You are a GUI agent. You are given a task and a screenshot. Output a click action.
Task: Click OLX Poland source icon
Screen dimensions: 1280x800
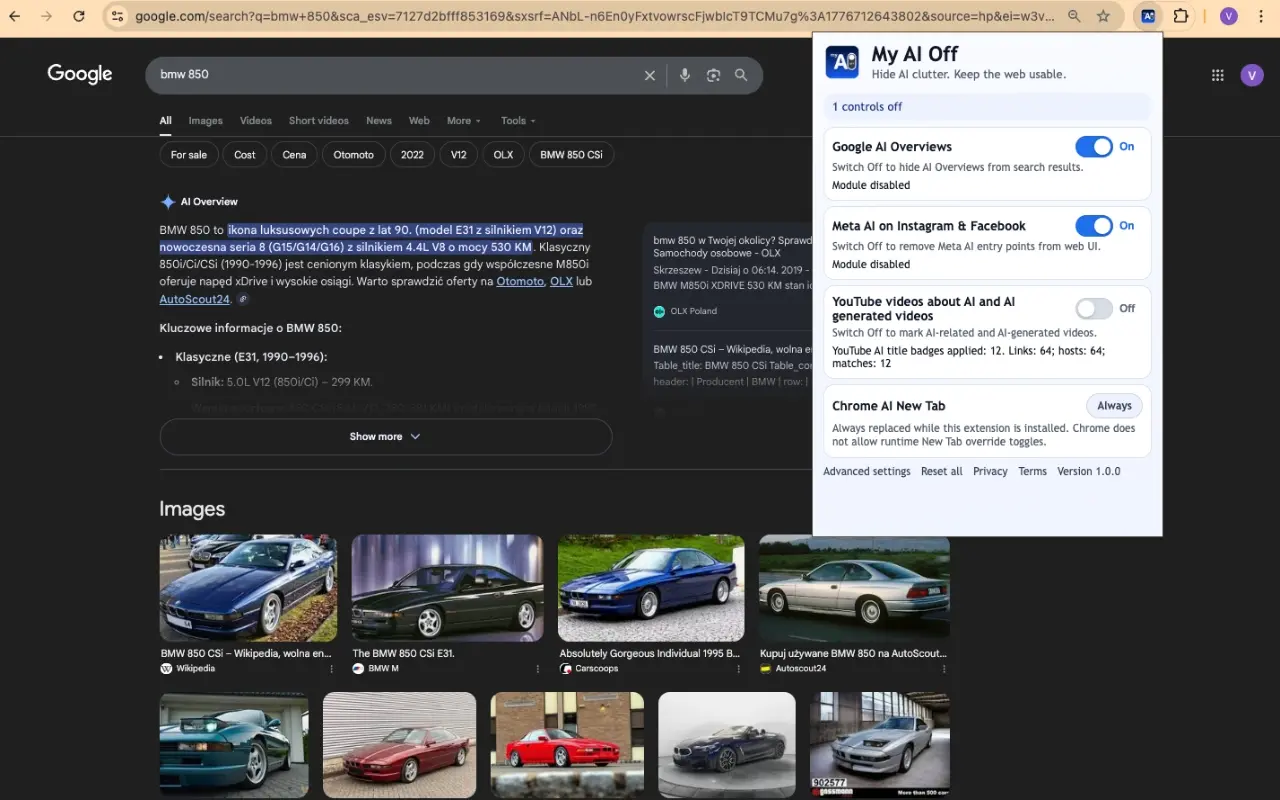click(x=659, y=311)
